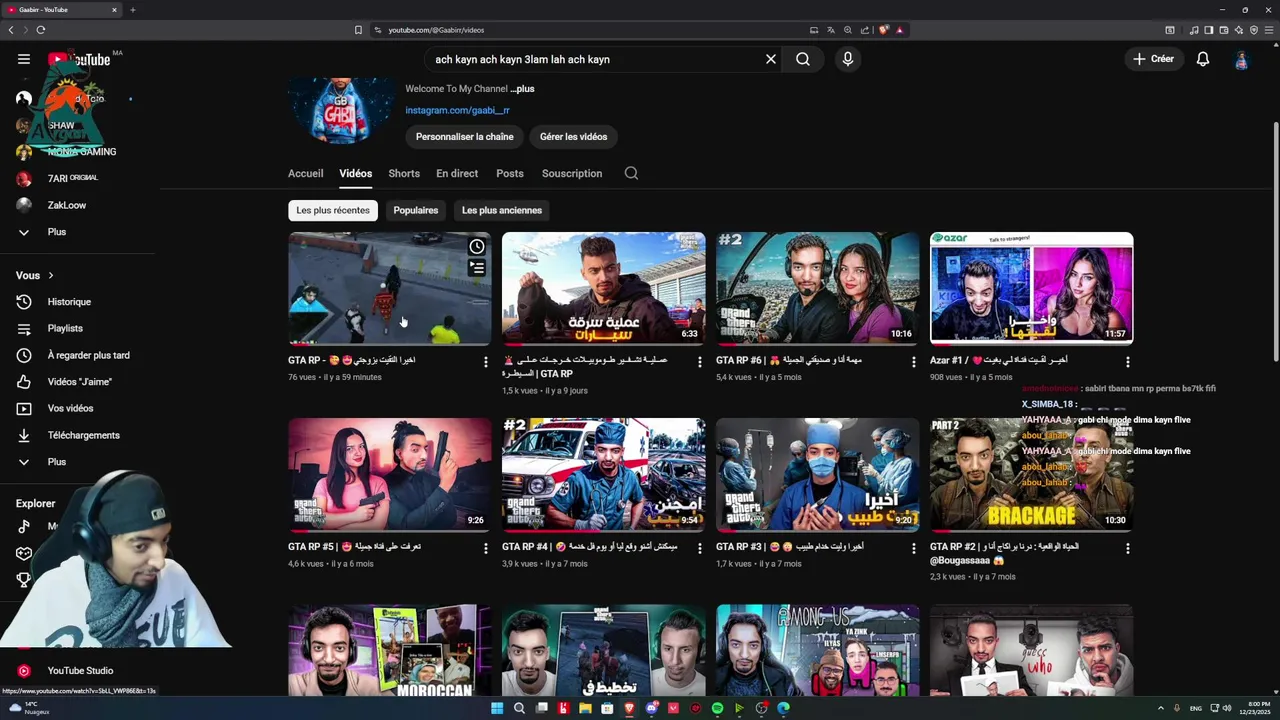
Task: Click the Brave Rewards triangle icon
Action: (899, 30)
